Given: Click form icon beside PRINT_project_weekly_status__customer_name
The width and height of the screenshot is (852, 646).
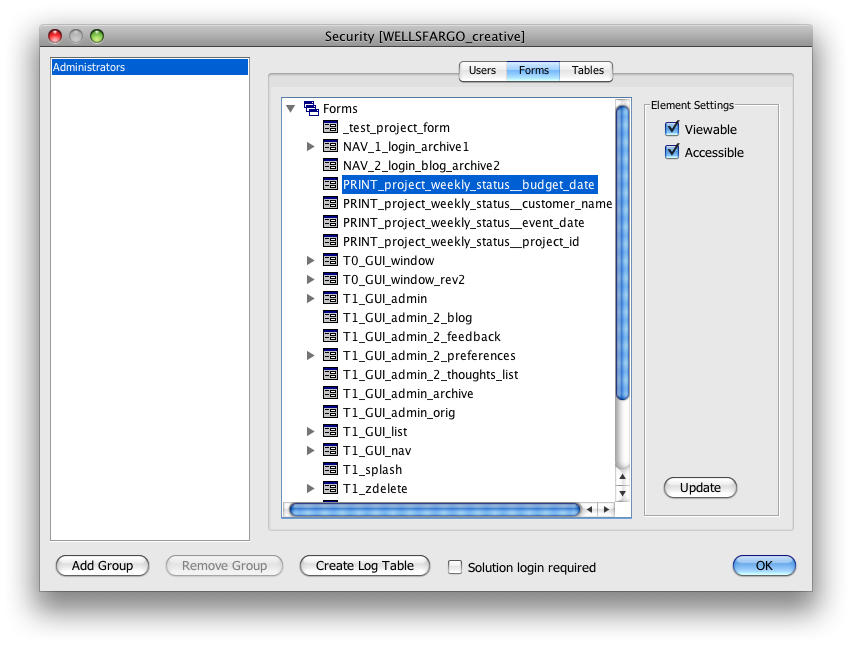Looking at the screenshot, I should (330, 203).
